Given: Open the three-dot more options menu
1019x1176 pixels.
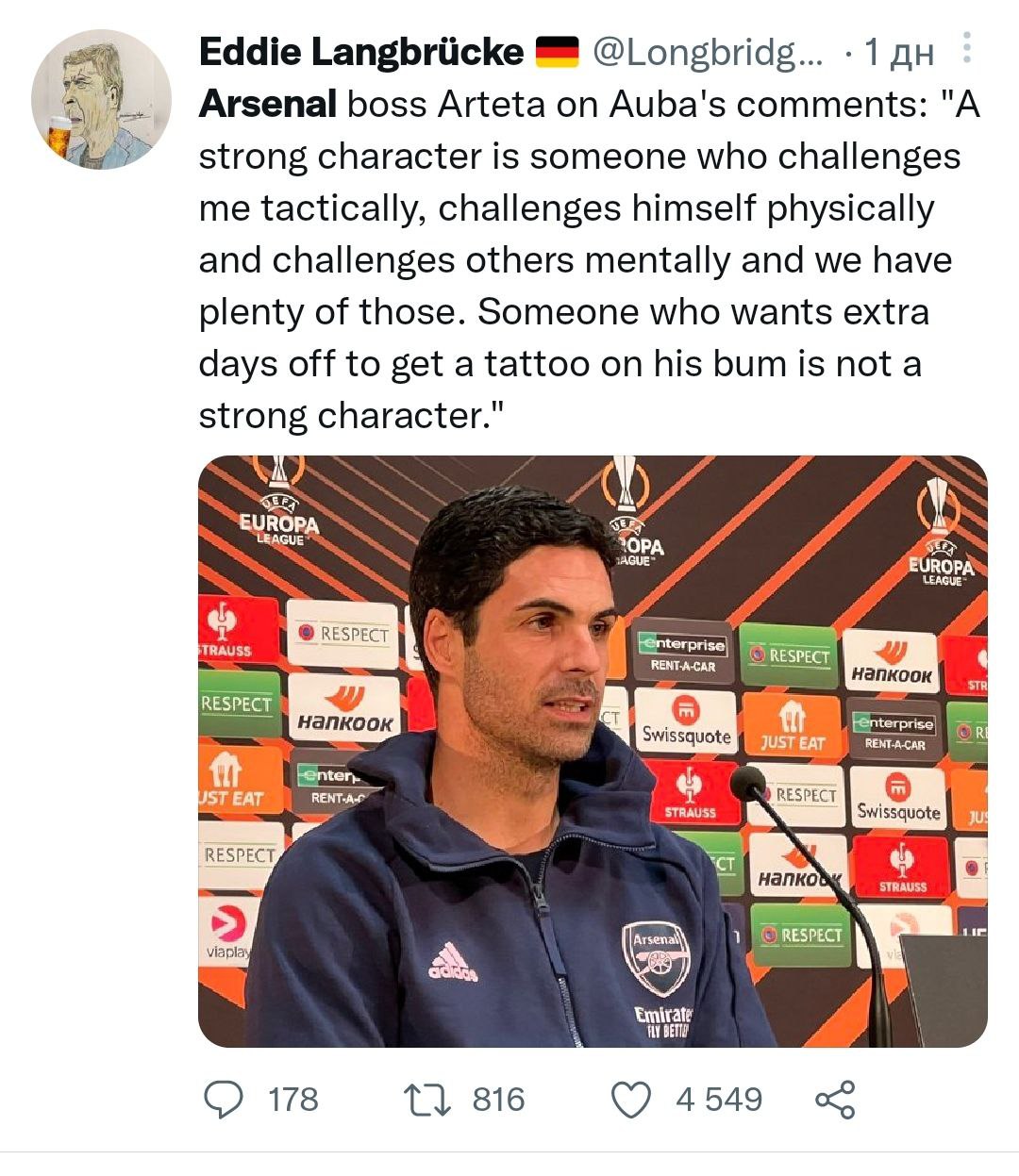Looking at the screenshot, I should coord(966,48).
